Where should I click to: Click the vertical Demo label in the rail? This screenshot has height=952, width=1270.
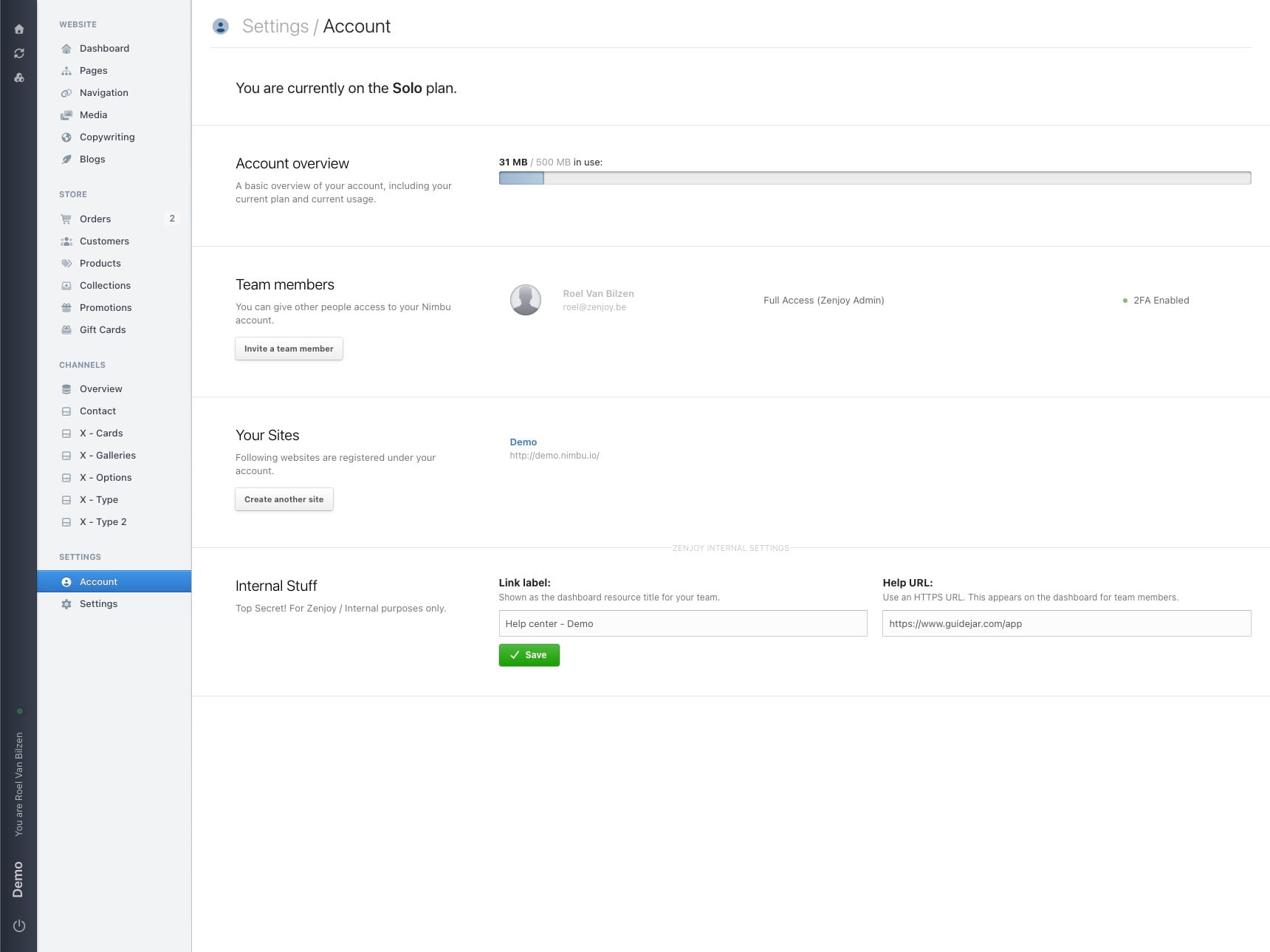pyautogui.click(x=18, y=880)
